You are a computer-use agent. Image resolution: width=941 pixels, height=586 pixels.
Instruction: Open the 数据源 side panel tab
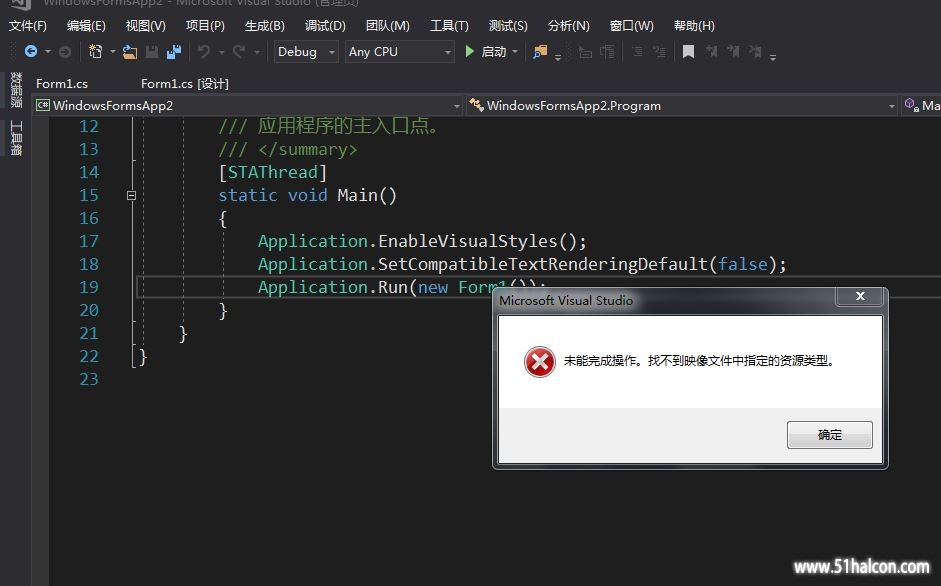click(16, 89)
